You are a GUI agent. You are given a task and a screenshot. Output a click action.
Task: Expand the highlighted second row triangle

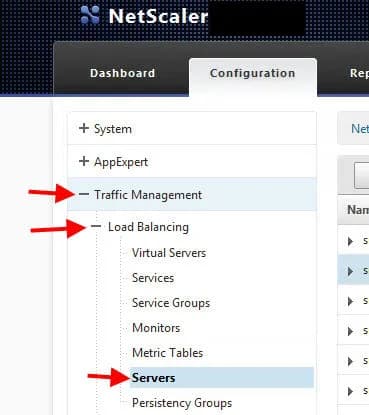(350, 271)
